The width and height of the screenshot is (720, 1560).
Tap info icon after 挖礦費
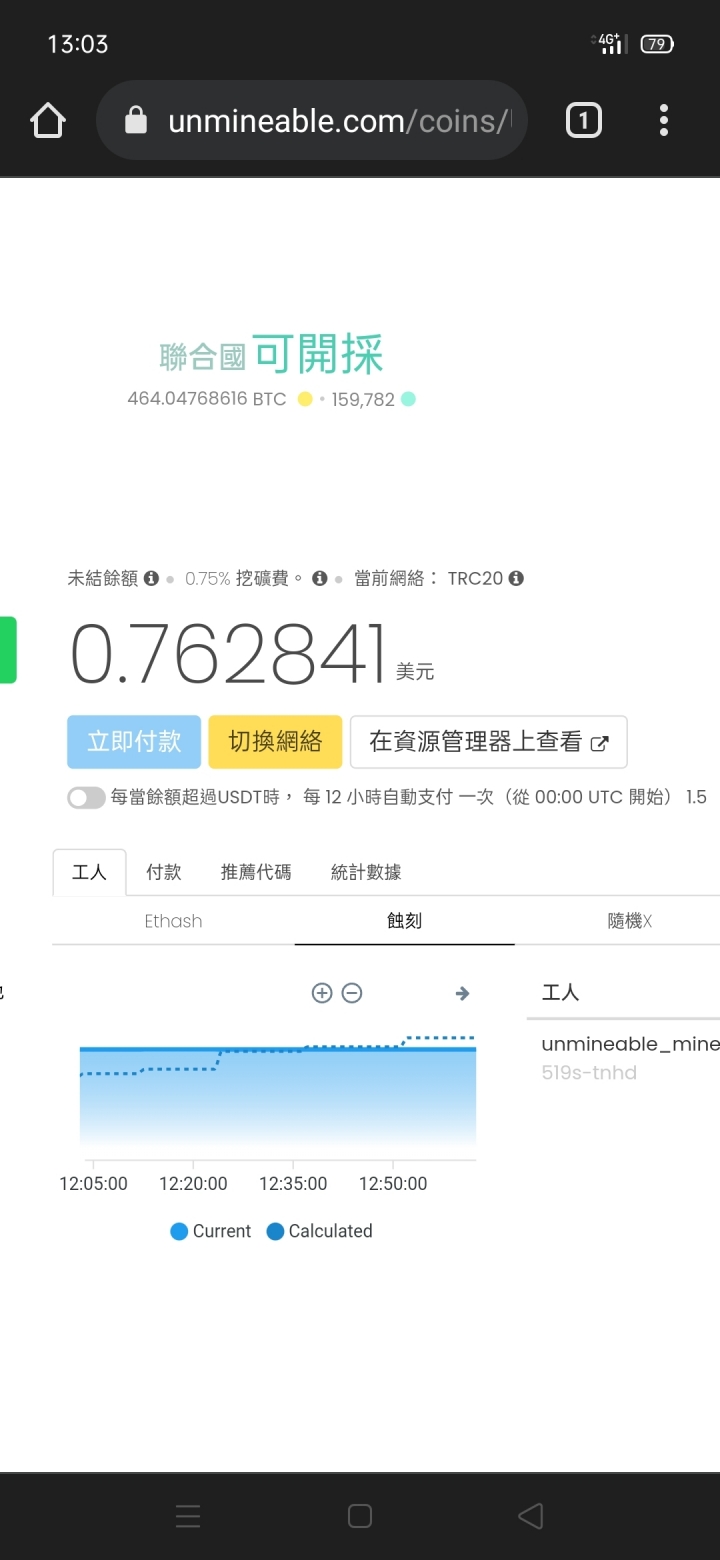pyautogui.click(x=320, y=578)
